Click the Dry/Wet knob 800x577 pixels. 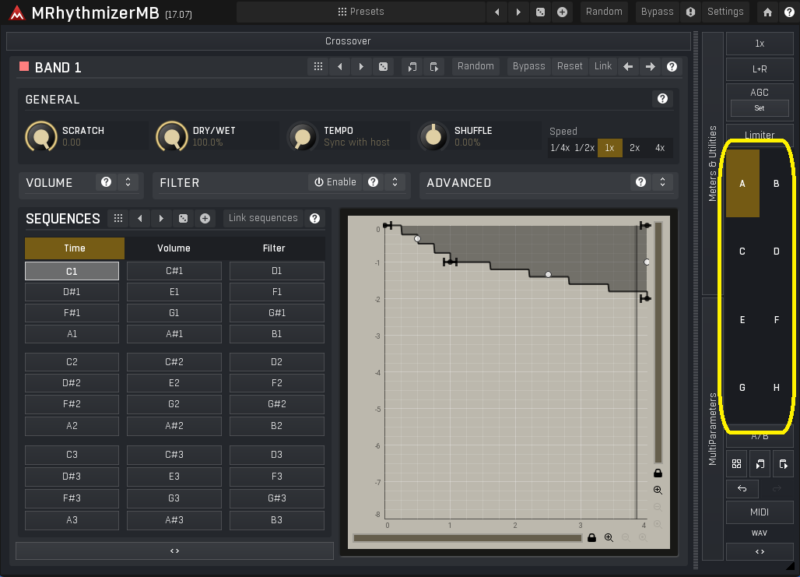[x=171, y=135]
